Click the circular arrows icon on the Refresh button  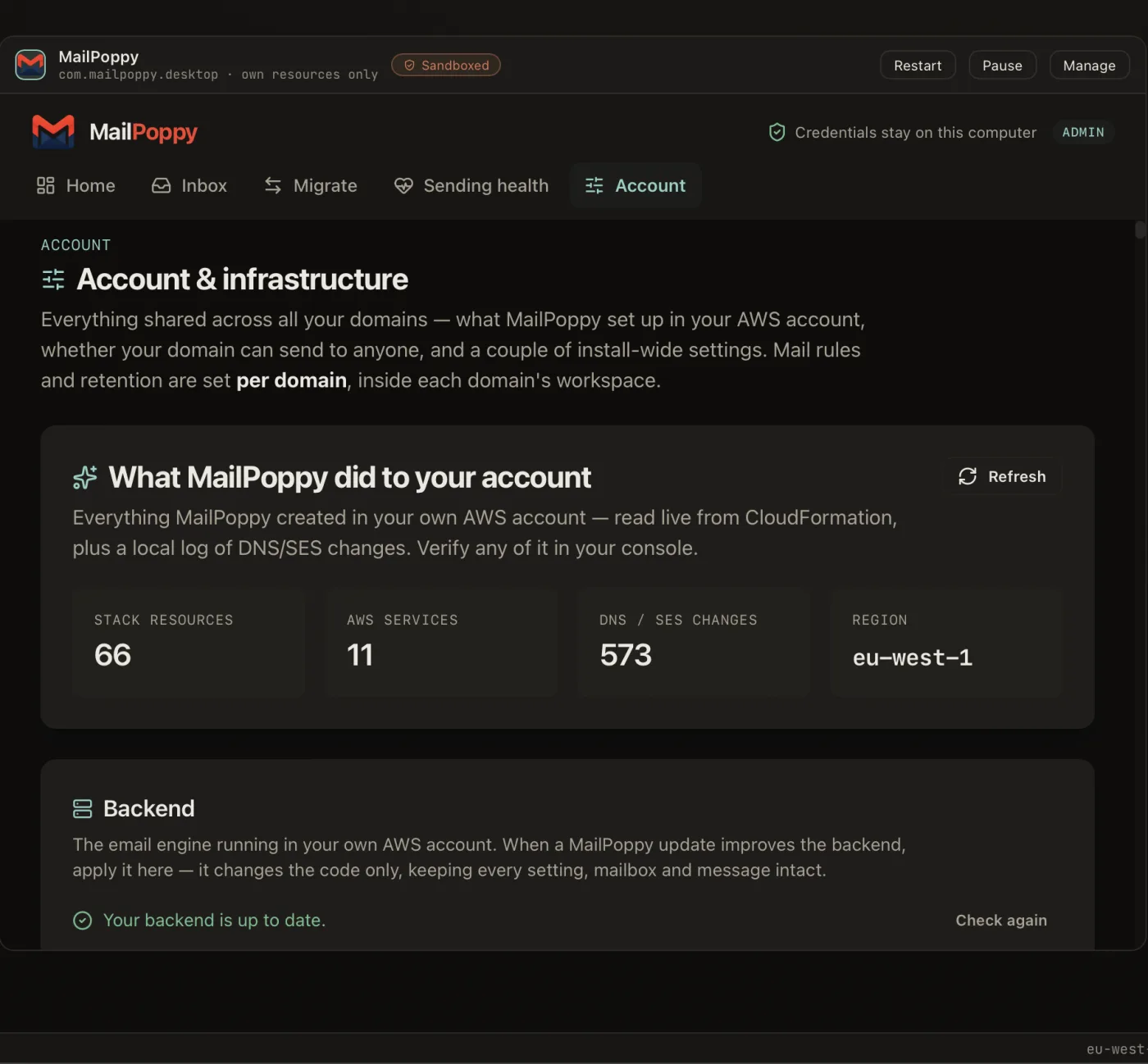click(x=968, y=476)
